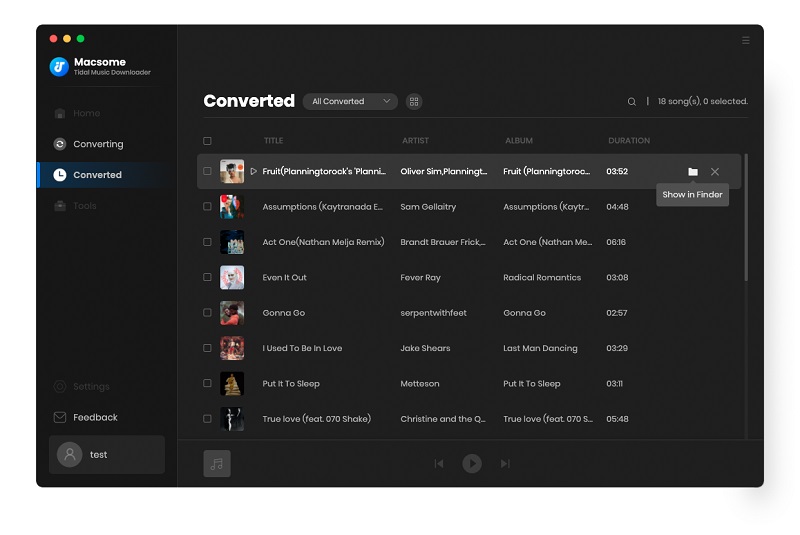Screen dimensions: 800x535
Task: Click the Converted clock icon
Action: coord(60,175)
